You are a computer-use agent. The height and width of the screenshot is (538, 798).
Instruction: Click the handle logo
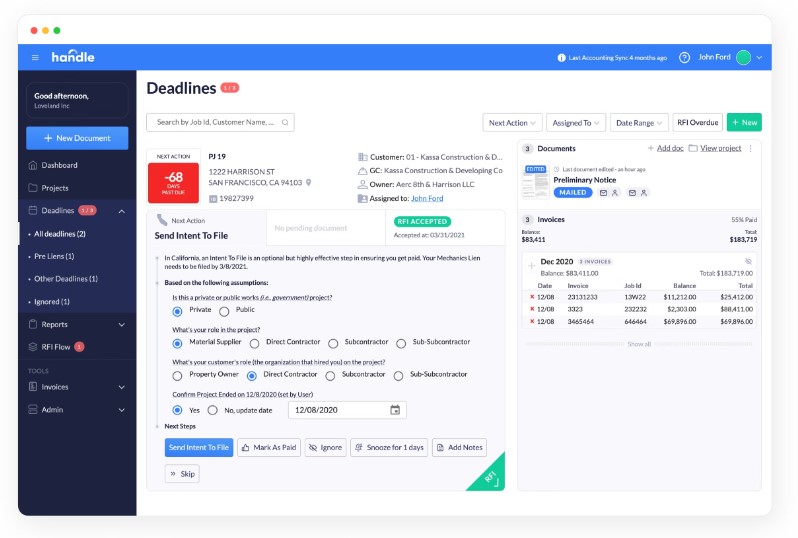click(x=73, y=57)
